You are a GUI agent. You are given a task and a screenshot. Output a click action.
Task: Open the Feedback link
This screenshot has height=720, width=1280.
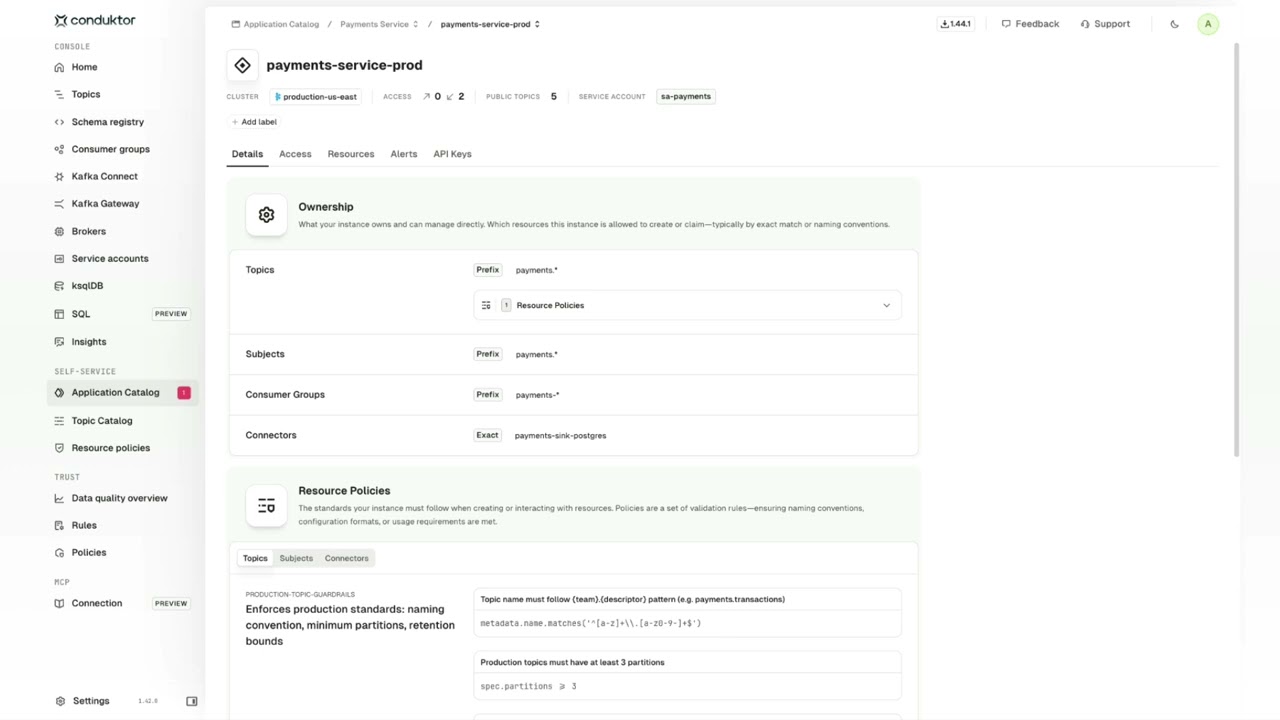pos(1030,24)
